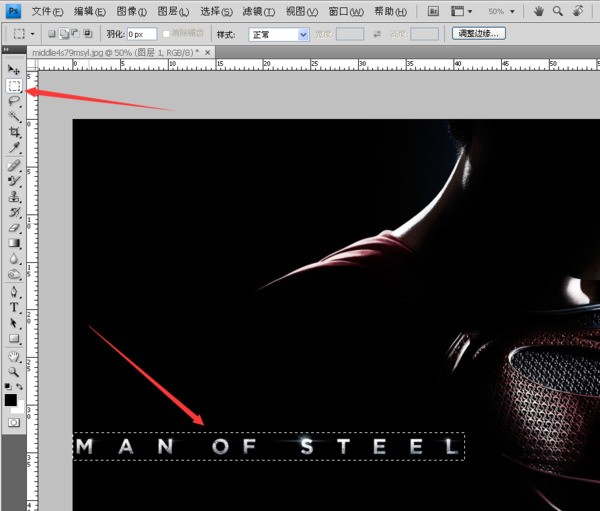
Task: Swap foreground and background colors
Action: (22, 386)
